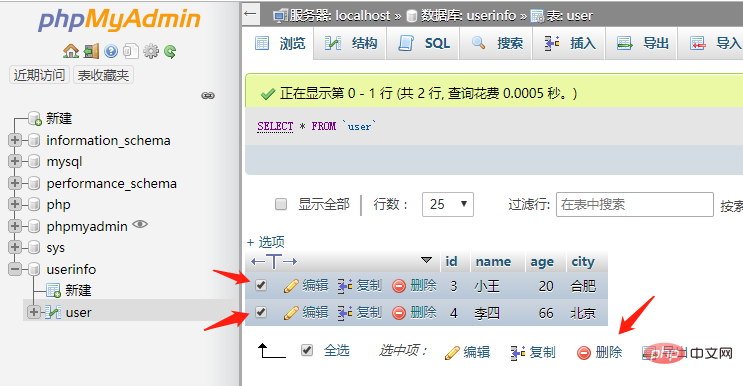This screenshot has height=386, width=743.
Task: Click the copy icon for row 小王
Action: point(344,286)
